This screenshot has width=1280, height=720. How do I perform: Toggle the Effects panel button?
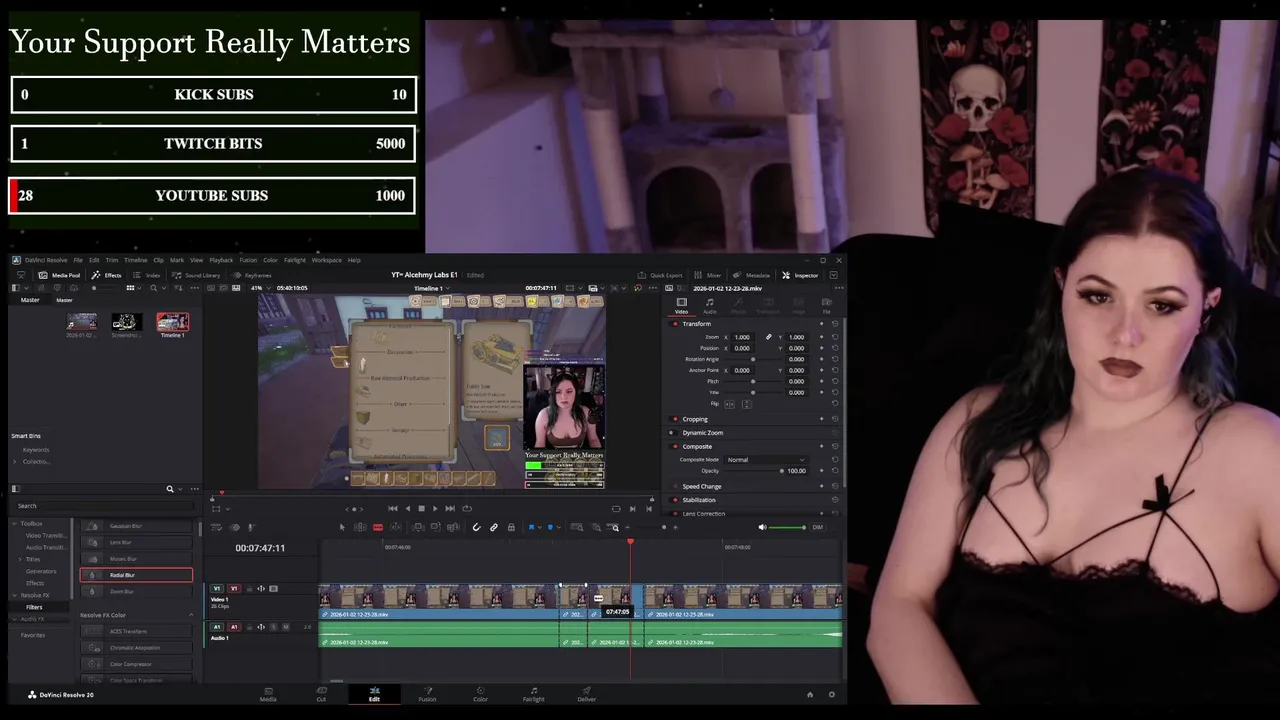(106, 275)
